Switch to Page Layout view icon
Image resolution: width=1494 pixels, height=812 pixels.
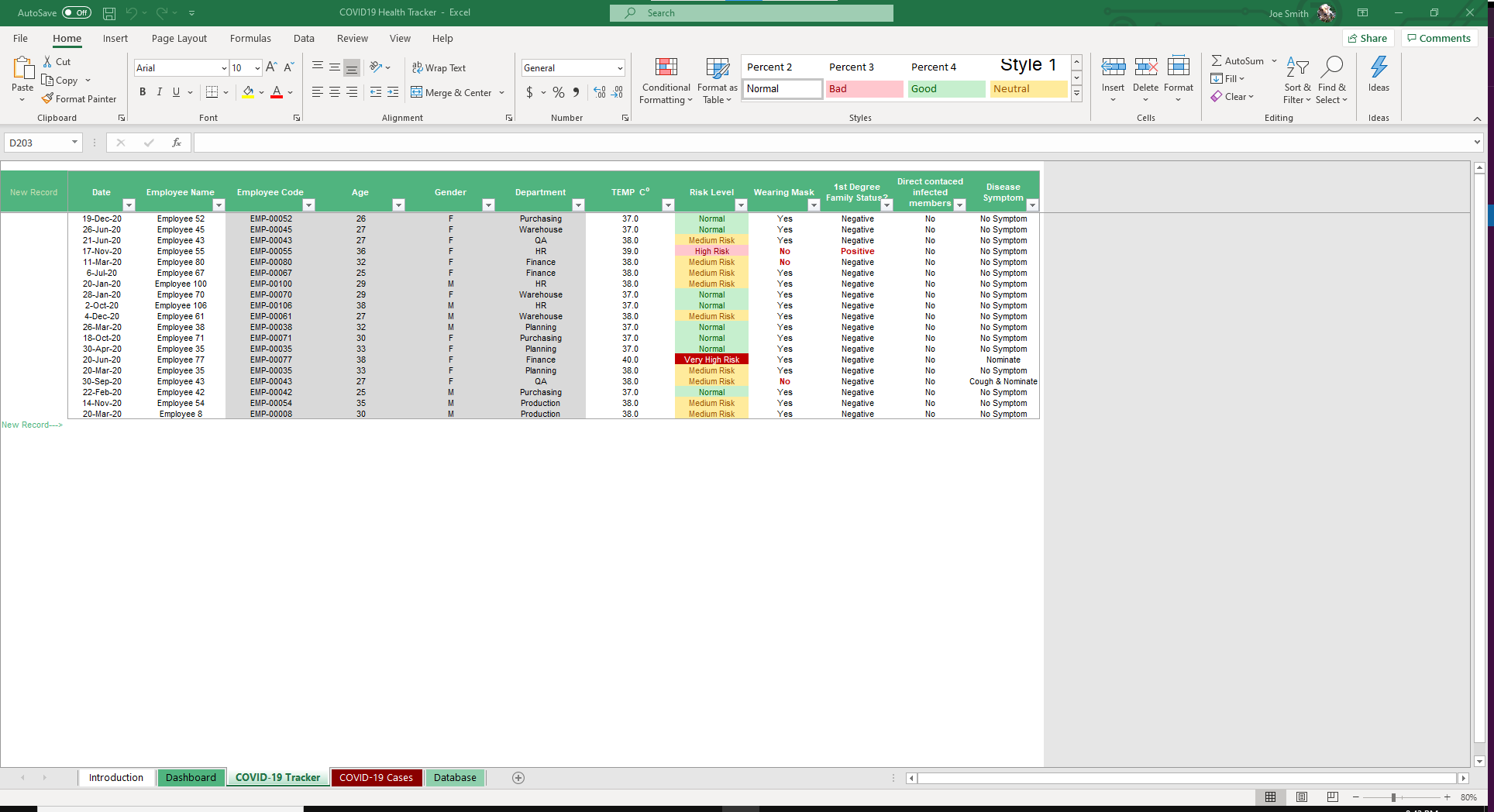pyautogui.click(x=1302, y=797)
